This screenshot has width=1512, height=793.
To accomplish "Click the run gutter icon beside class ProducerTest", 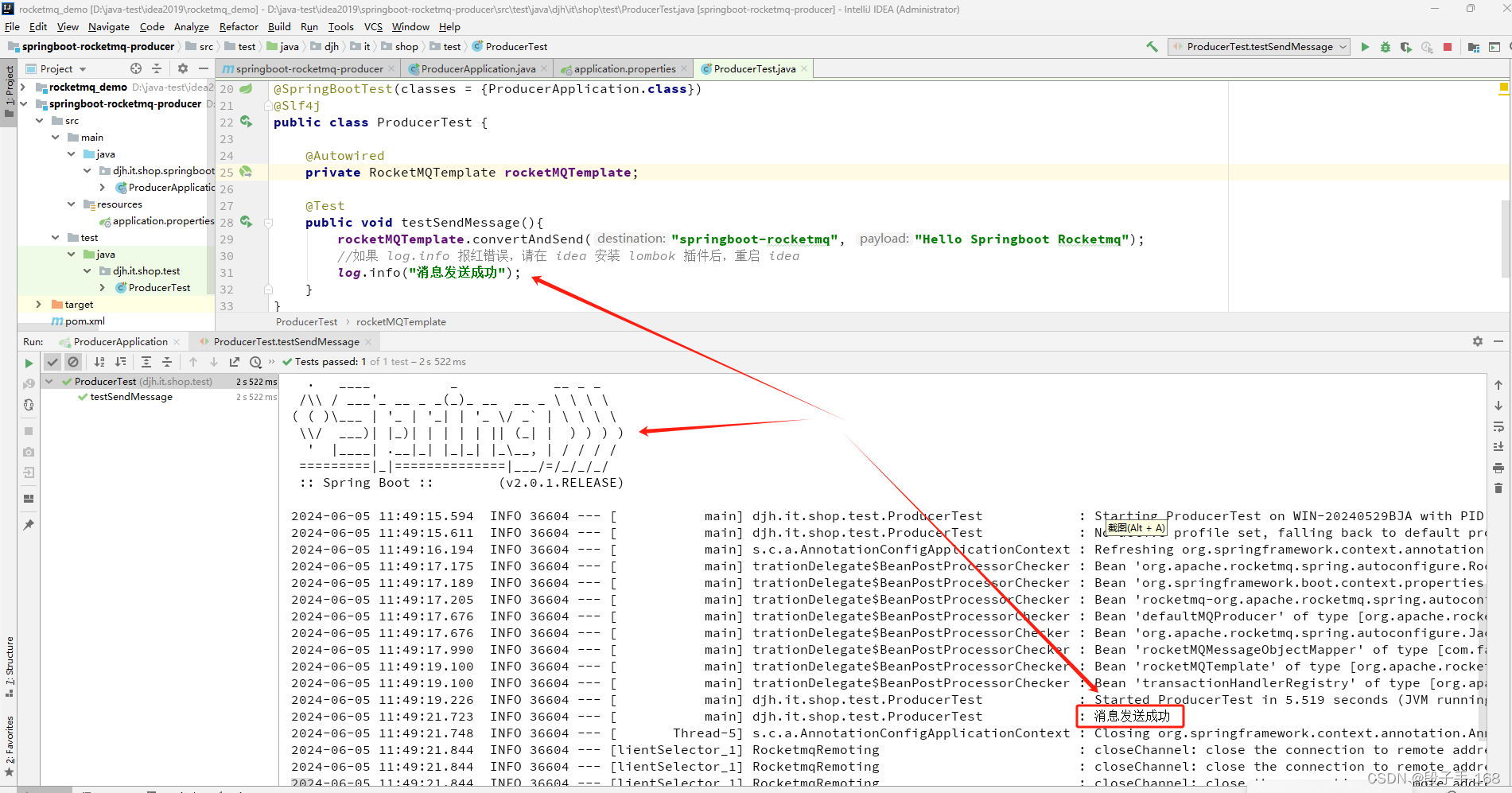I will (x=247, y=122).
